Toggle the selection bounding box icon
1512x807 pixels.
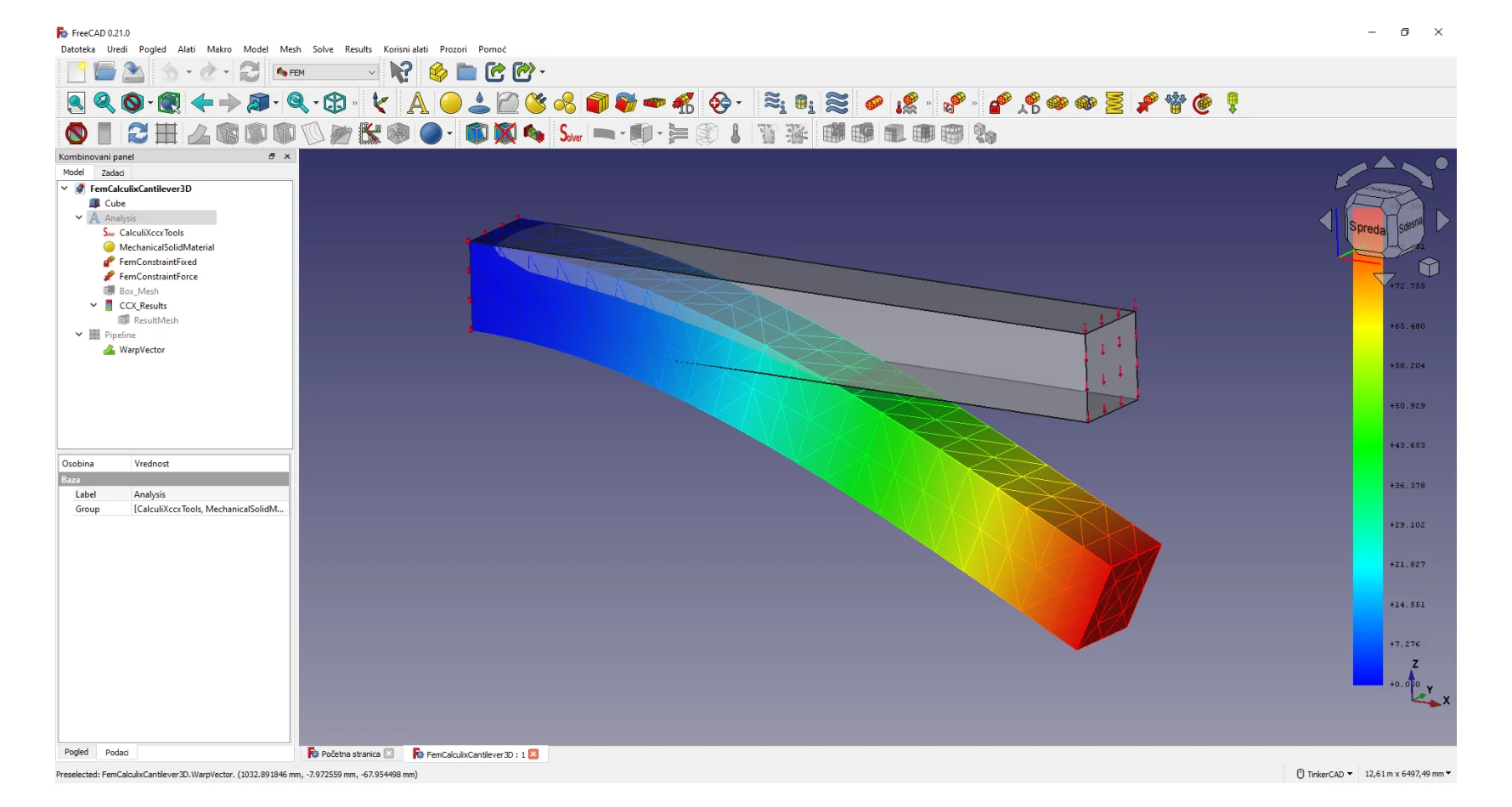pyautogui.click(x=169, y=104)
